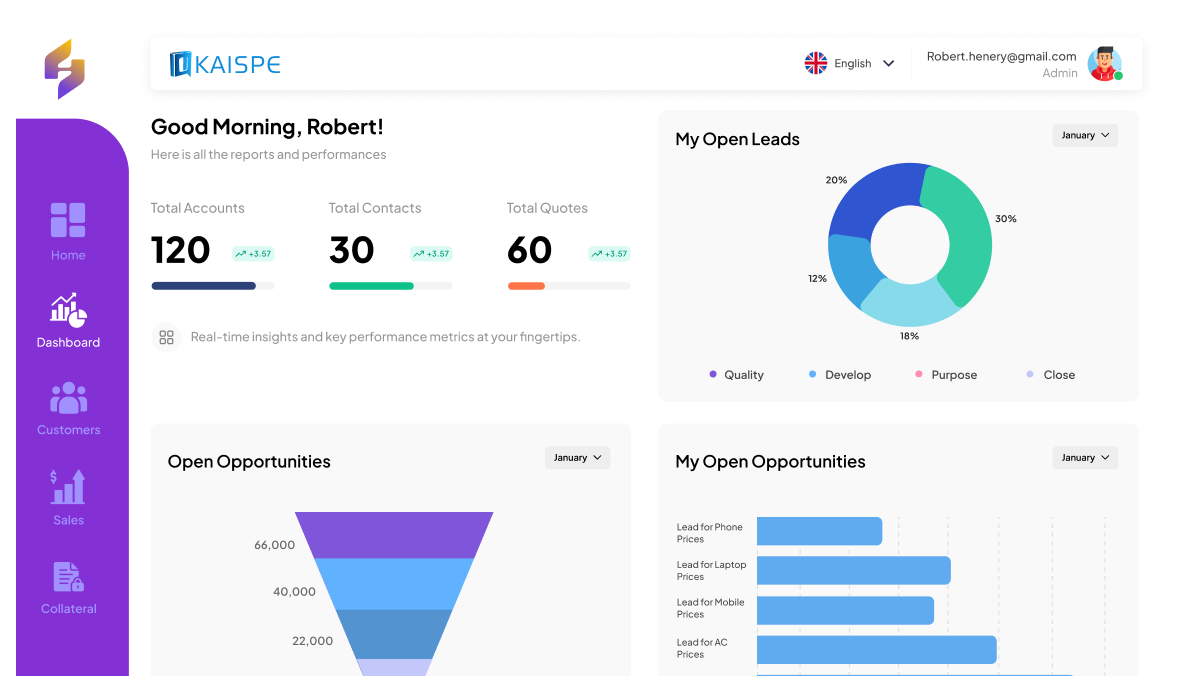Screen dimensions: 1177x692
Task: Open the Dashboard chart icon
Action: coord(68,310)
